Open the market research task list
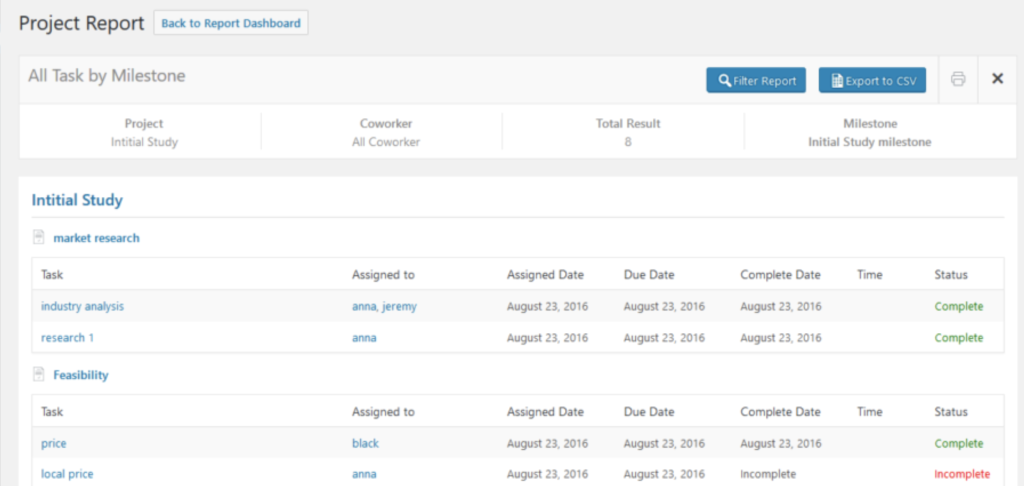 [97, 238]
